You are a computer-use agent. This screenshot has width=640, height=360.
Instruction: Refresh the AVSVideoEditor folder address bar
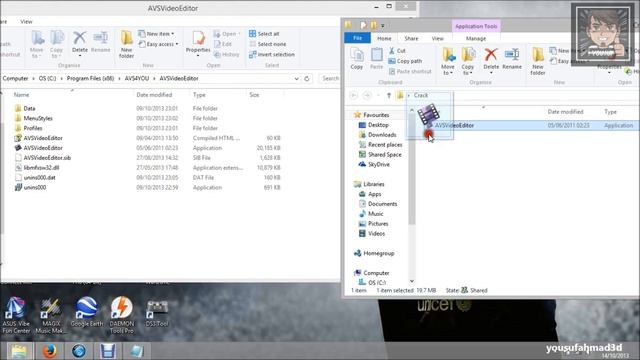coord(307,78)
